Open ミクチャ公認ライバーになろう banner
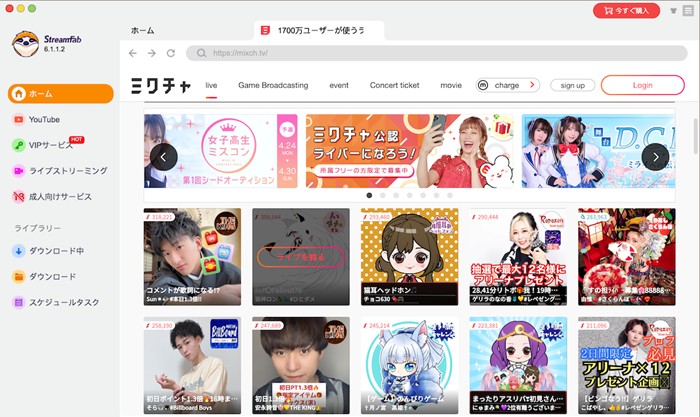 point(409,151)
